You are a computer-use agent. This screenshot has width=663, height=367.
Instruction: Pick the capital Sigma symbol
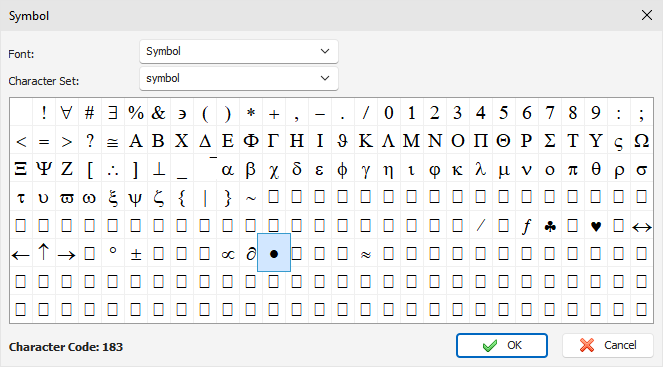click(x=550, y=141)
